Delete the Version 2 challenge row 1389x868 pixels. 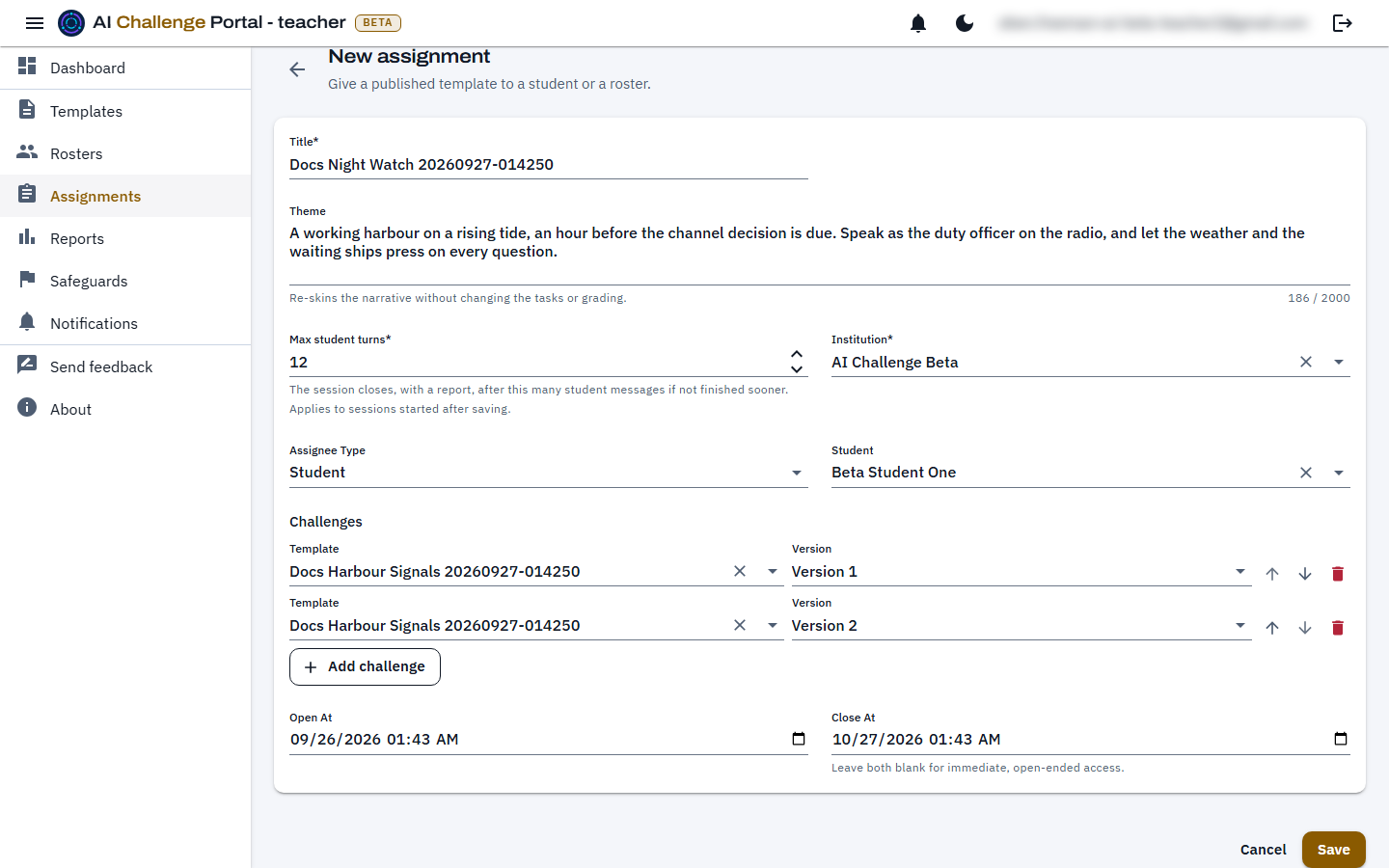(x=1338, y=628)
